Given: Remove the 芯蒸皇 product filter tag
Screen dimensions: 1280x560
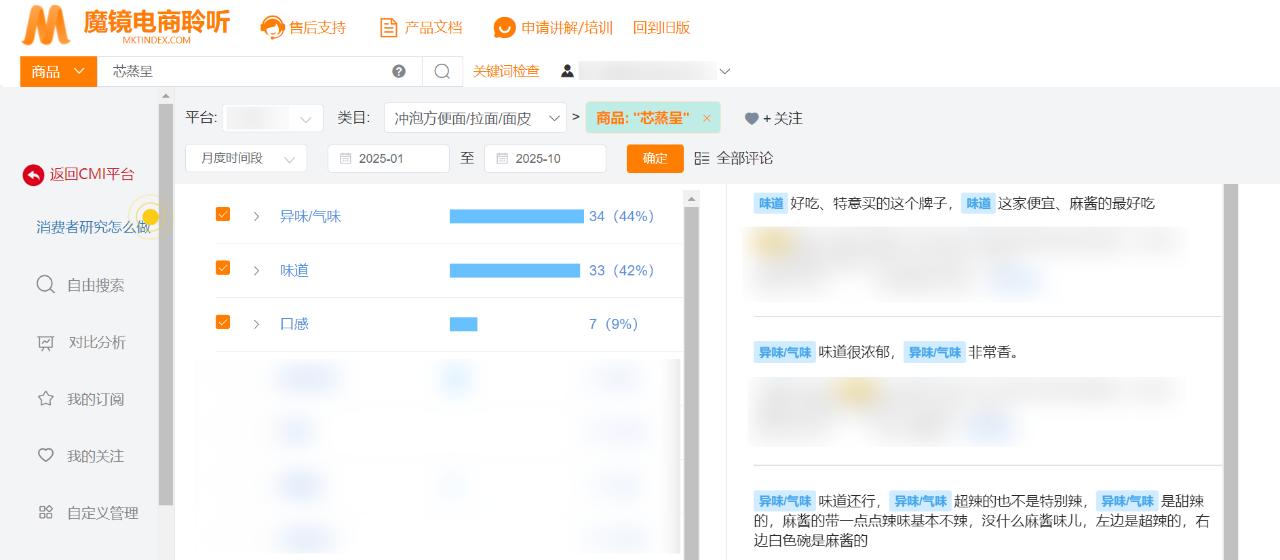Looking at the screenshot, I should (706, 118).
